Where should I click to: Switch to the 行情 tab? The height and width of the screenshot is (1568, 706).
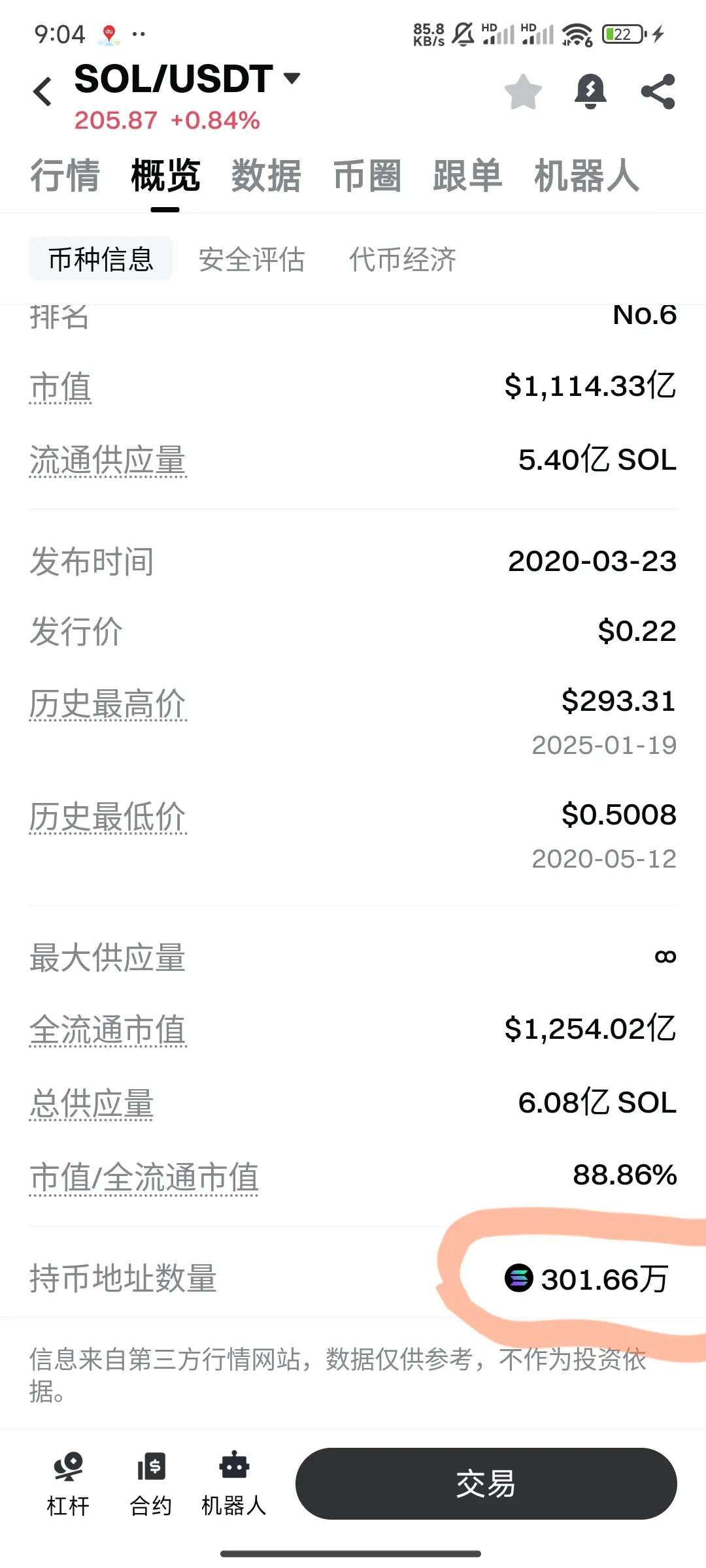[x=65, y=175]
